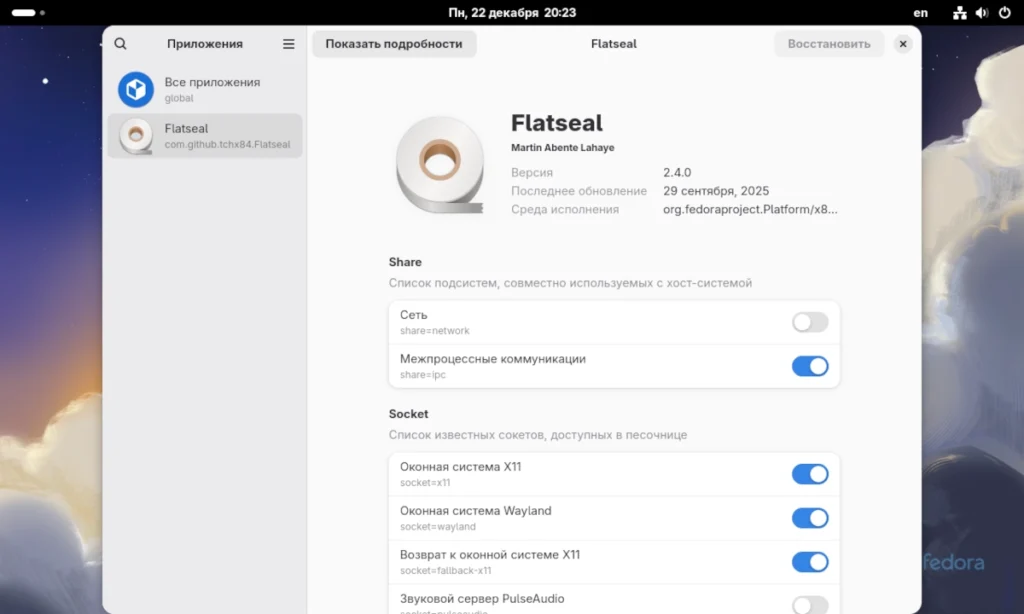Click Список подсистем description text
This screenshot has height=614, width=1024.
570,283
